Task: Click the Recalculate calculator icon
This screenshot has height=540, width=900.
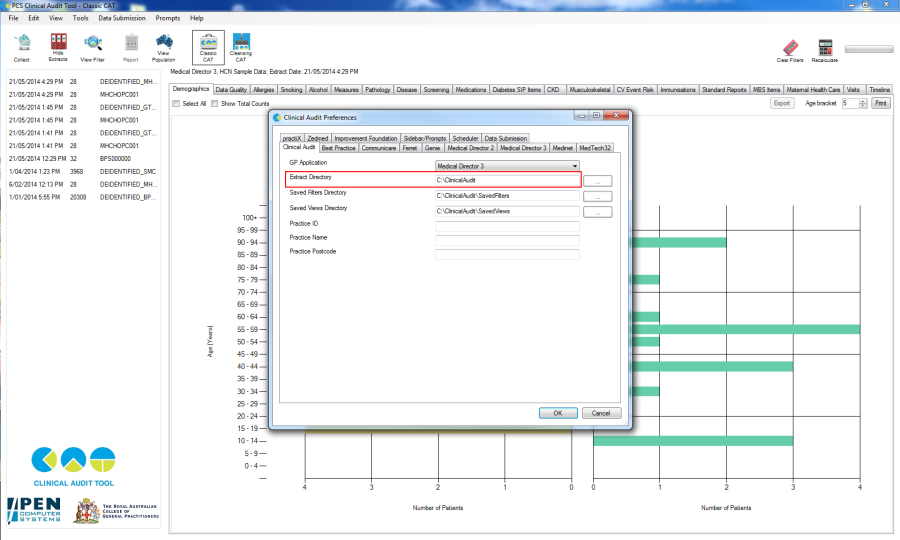Action: click(825, 50)
